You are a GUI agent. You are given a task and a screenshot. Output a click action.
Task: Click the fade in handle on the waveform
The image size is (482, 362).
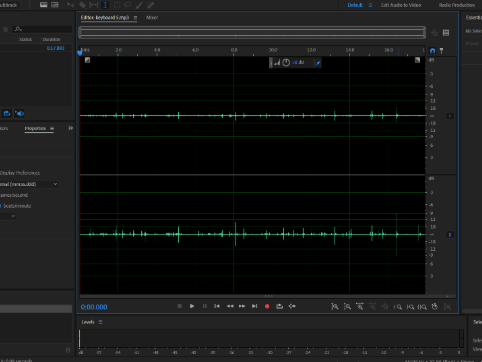coord(87,60)
